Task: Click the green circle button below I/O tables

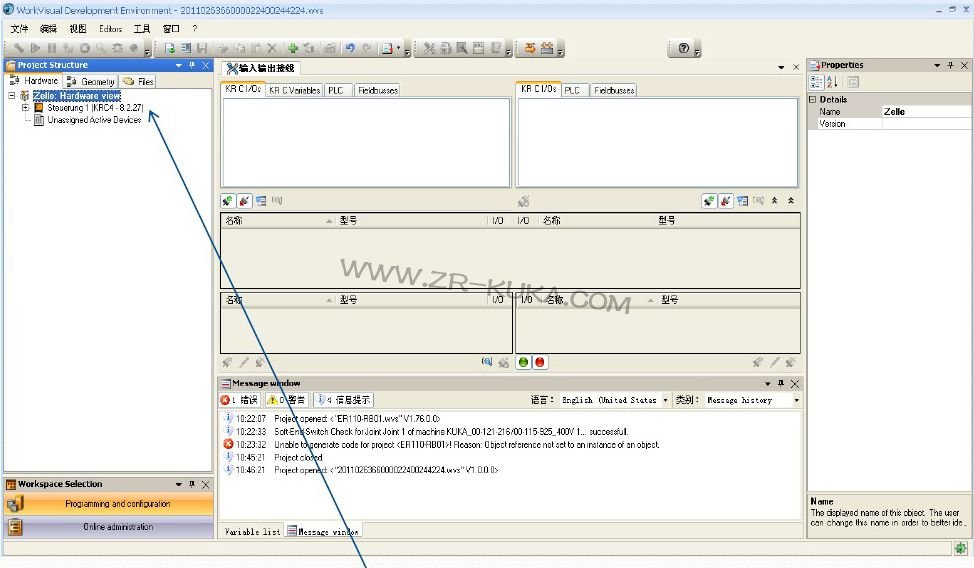Action: pos(523,362)
